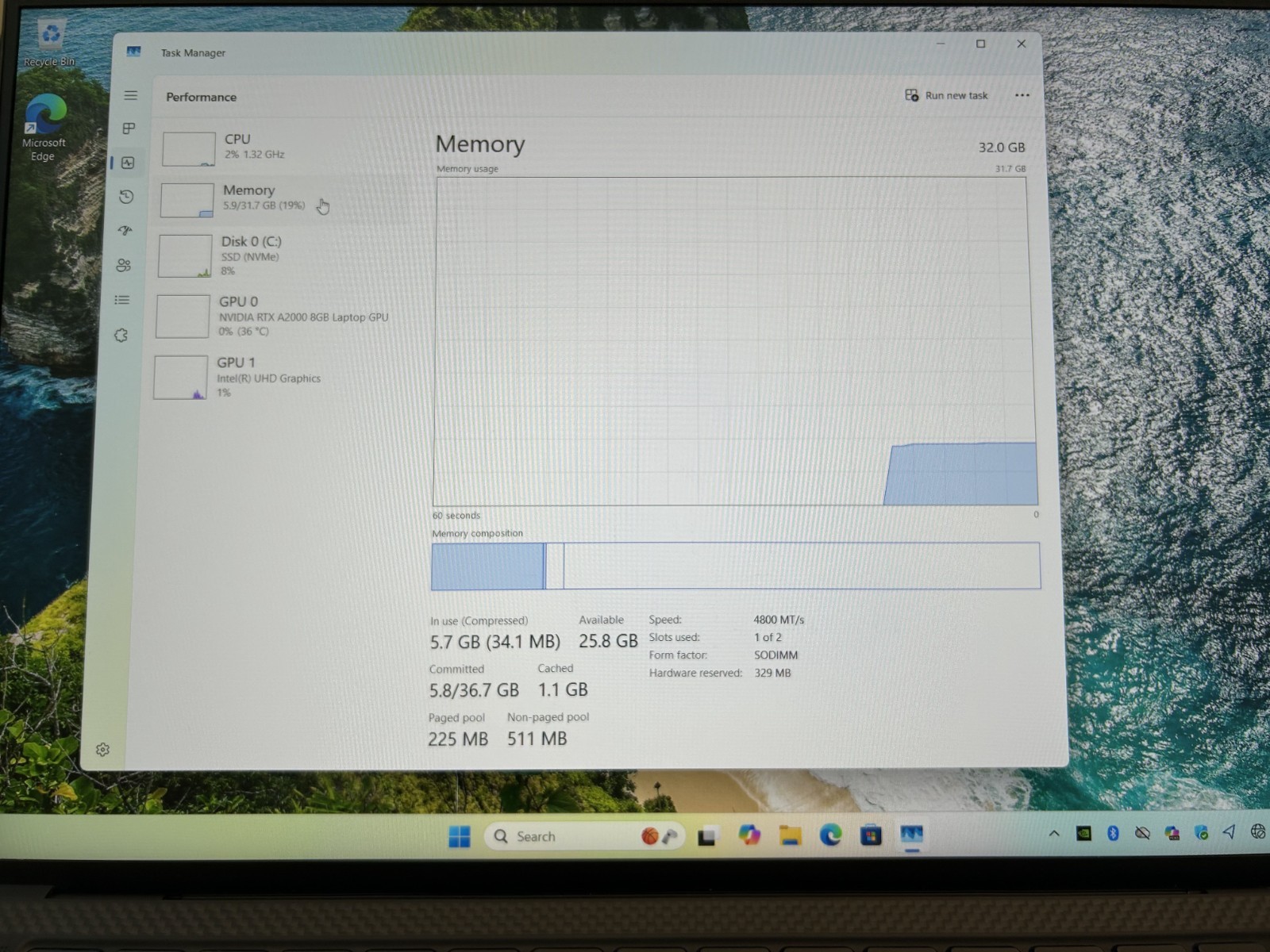
Task: Click the Disk 0 mini graph thumbnail
Action: pyautogui.click(x=185, y=255)
